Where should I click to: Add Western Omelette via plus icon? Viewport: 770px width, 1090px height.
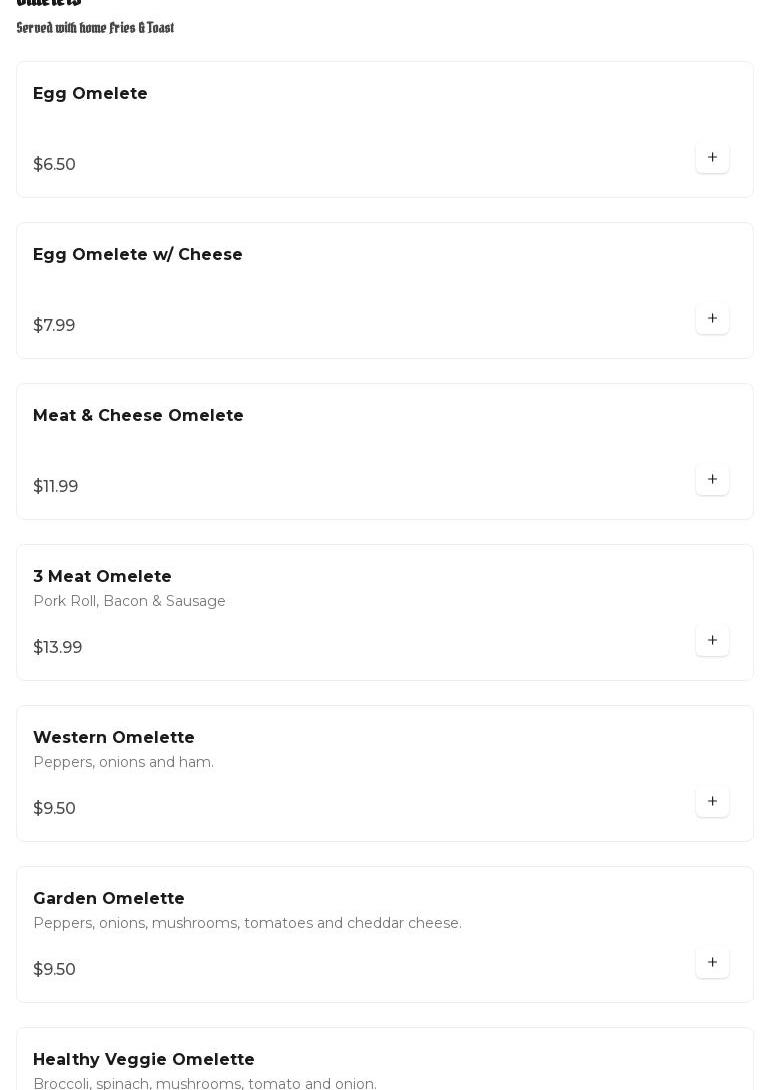pyautogui.click(x=712, y=802)
